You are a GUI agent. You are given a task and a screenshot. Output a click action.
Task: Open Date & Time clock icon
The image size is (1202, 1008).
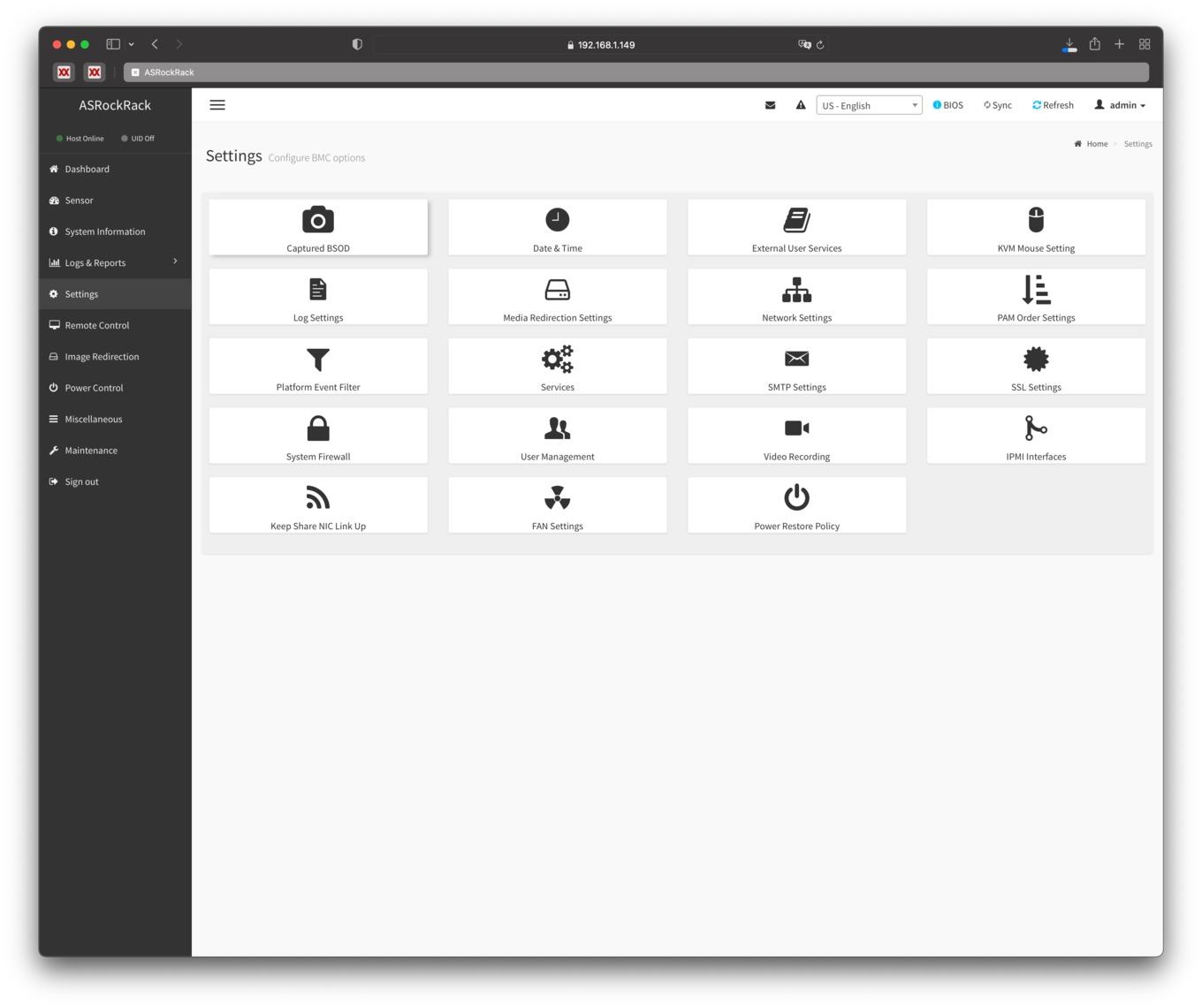click(x=558, y=219)
